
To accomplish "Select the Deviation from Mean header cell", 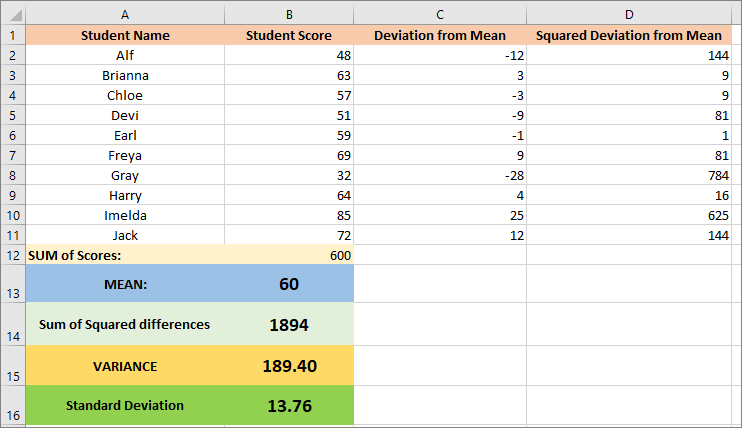I will pyautogui.click(x=440, y=35).
